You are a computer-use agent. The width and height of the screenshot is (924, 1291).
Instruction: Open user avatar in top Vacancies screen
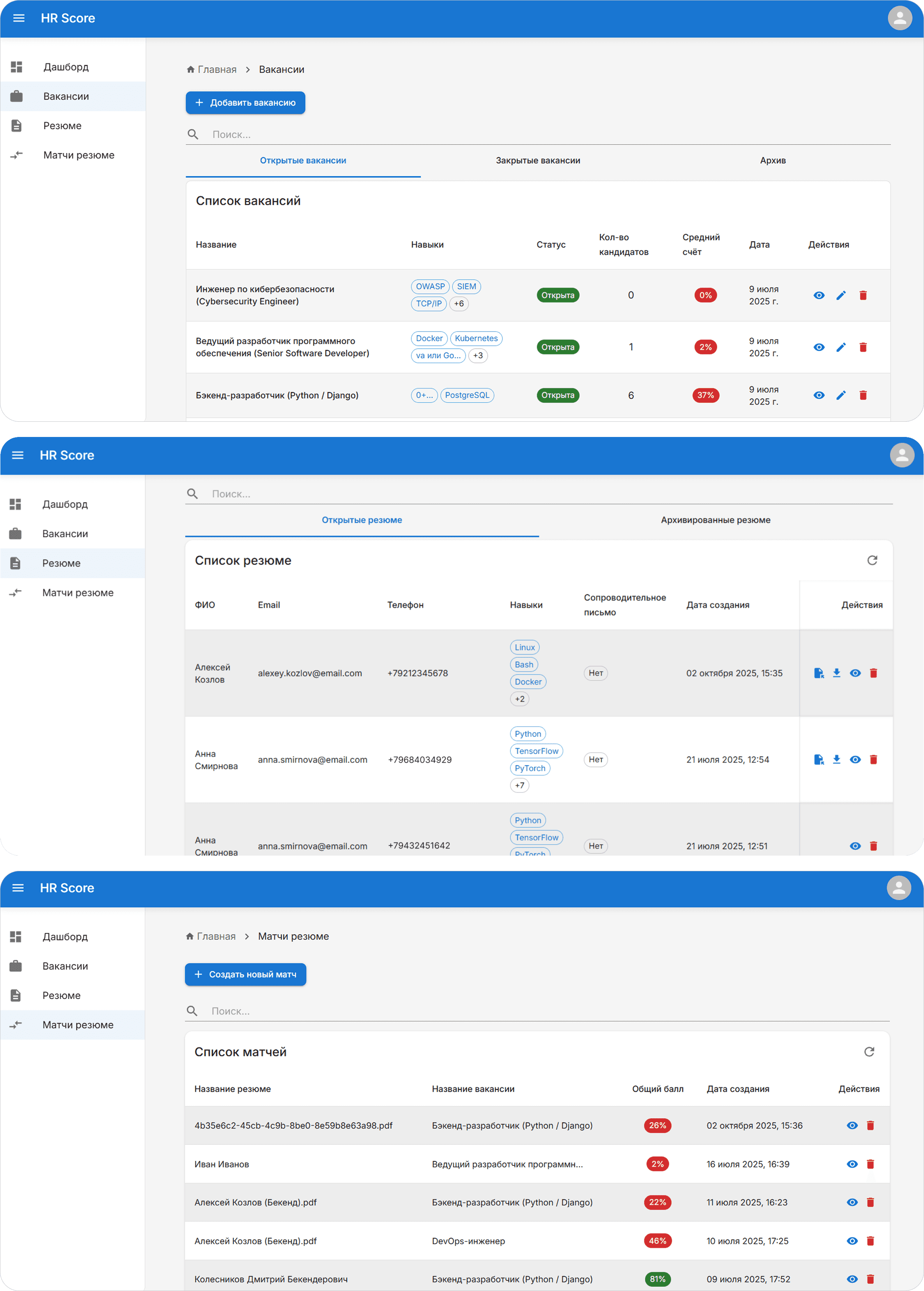899,18
